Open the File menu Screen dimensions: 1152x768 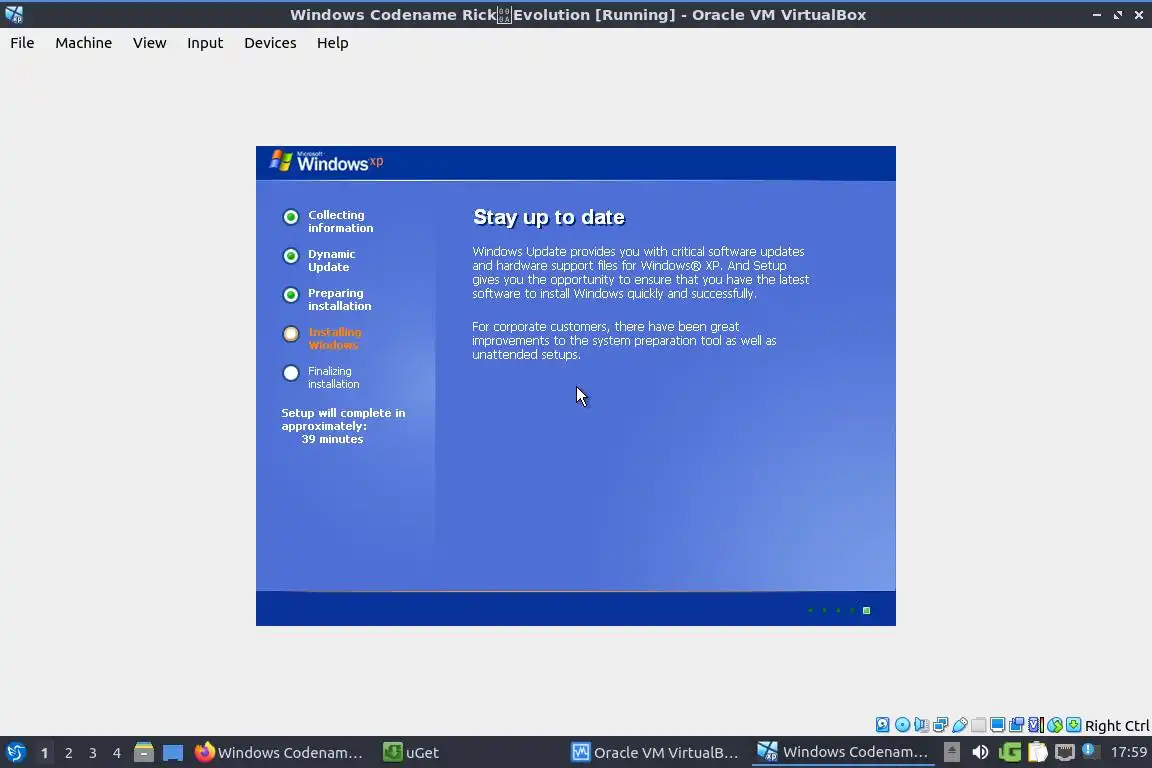click(x=22, y=43)
